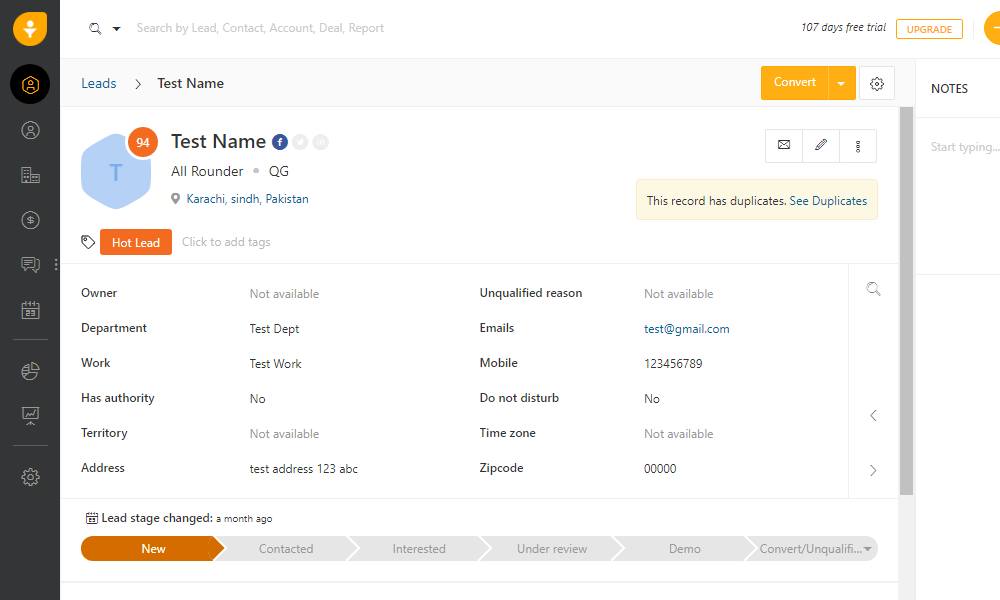Open the Facebook profile icon beside Test Name

(280, 142)
